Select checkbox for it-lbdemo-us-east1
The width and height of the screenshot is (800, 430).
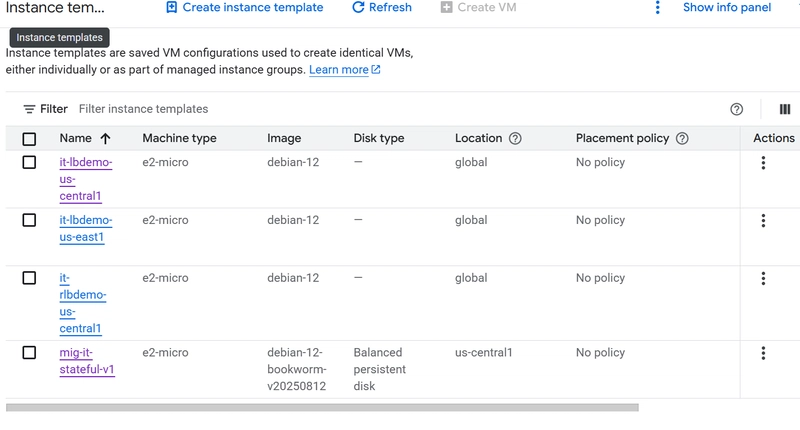29,220
